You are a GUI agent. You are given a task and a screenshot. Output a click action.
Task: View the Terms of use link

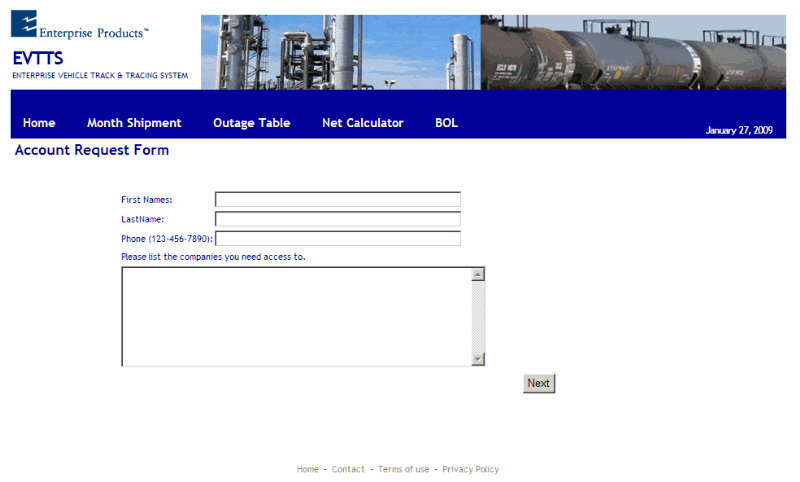click(x=403, y=470)
